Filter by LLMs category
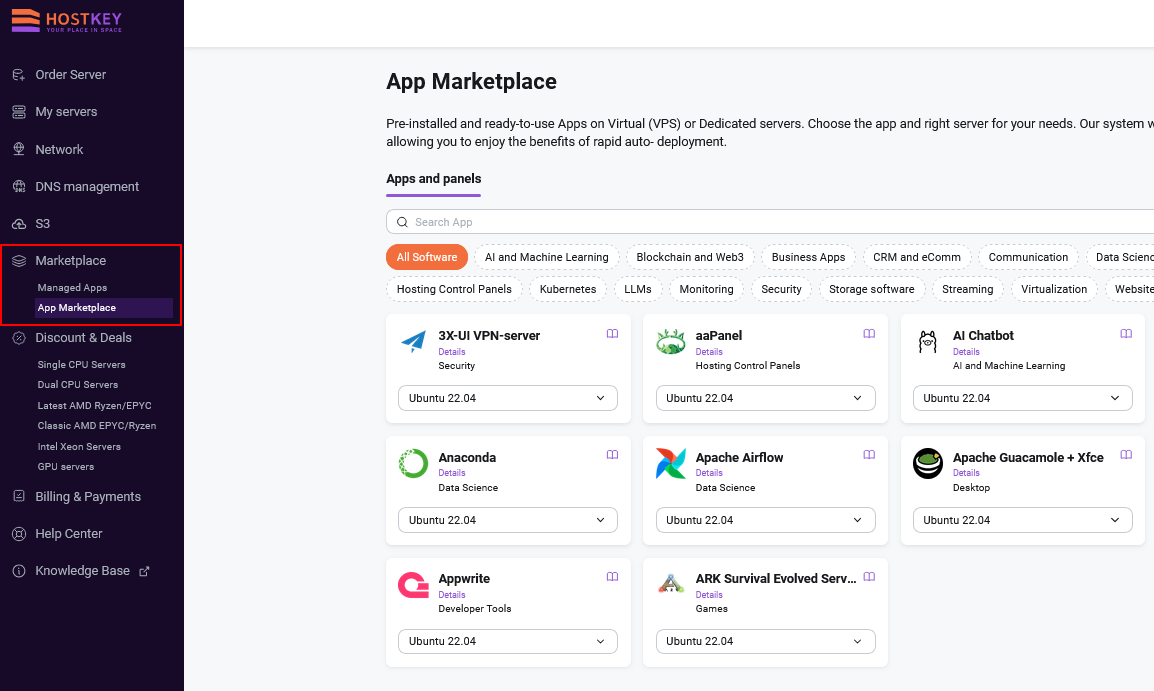1154x691 pixels. pyautogui.click(x=638, y=289)
